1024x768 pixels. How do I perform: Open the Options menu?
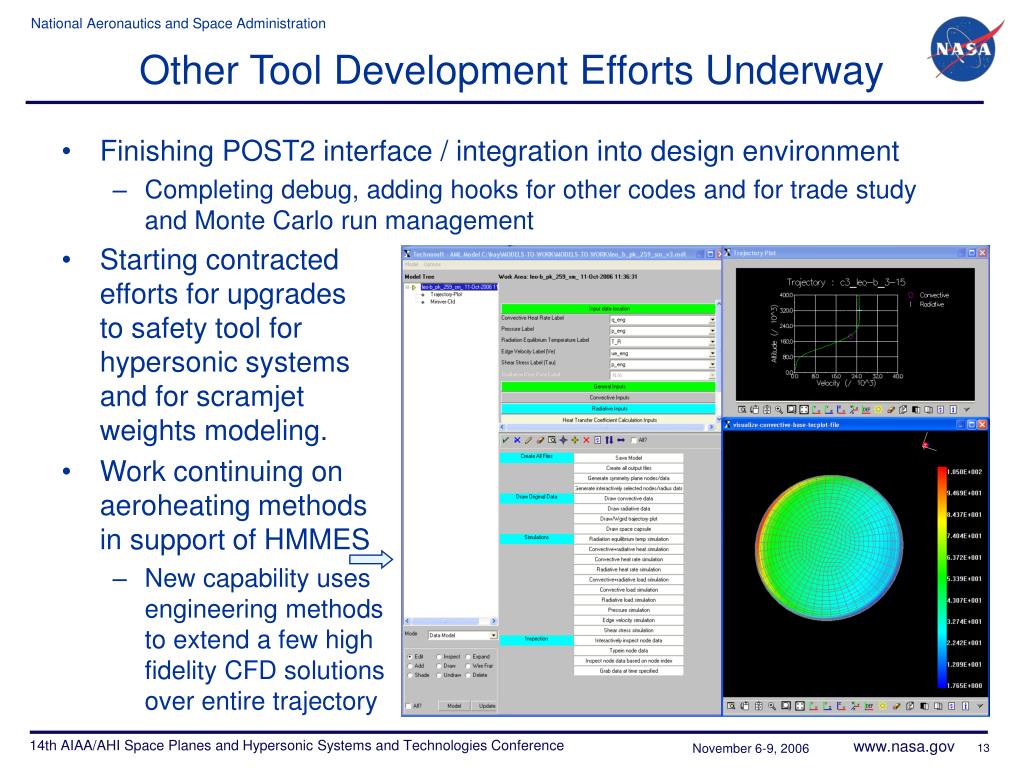coord(432,264)
